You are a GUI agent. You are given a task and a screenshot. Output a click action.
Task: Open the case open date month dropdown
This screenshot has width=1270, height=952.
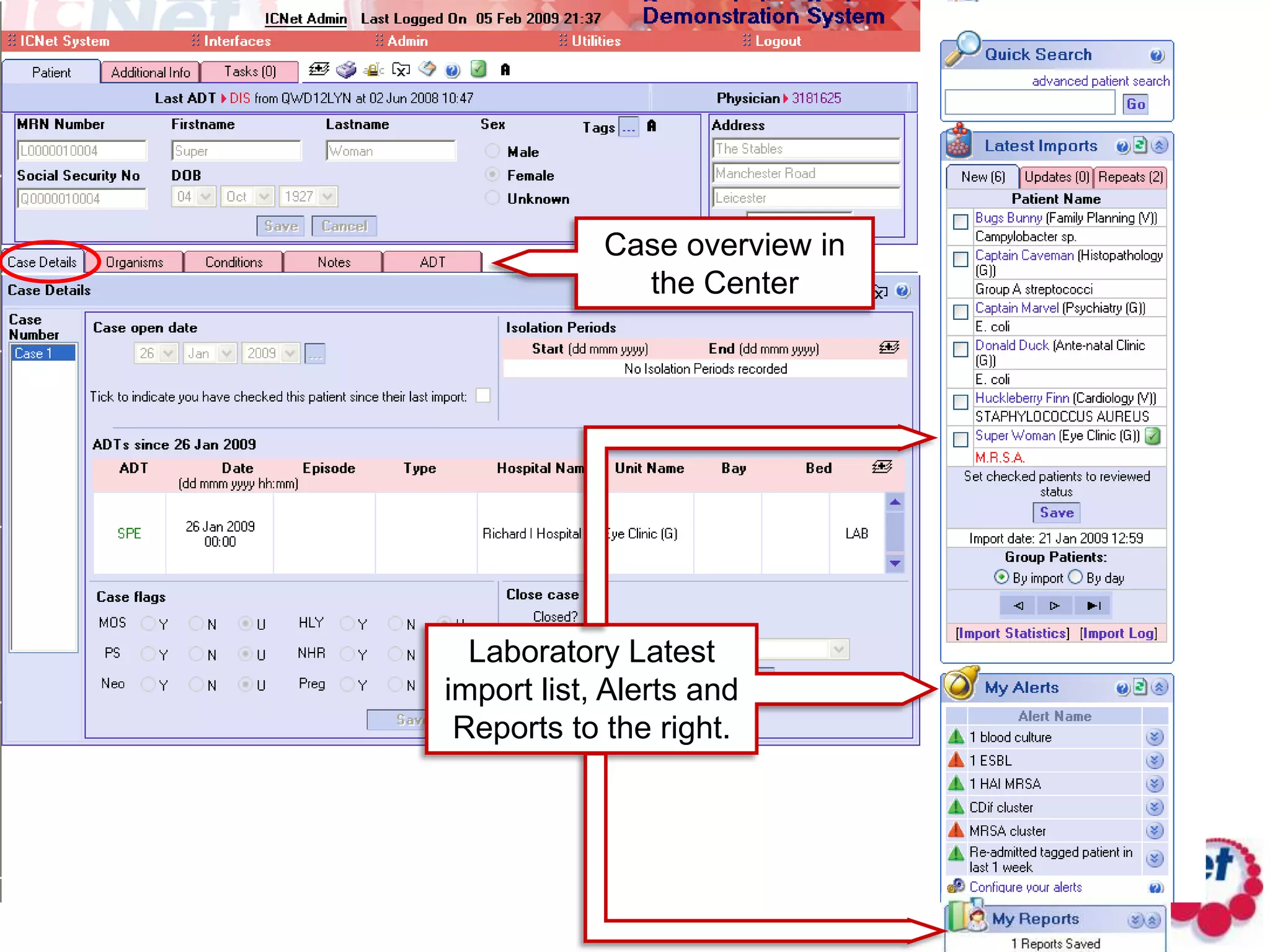point(210,353)
